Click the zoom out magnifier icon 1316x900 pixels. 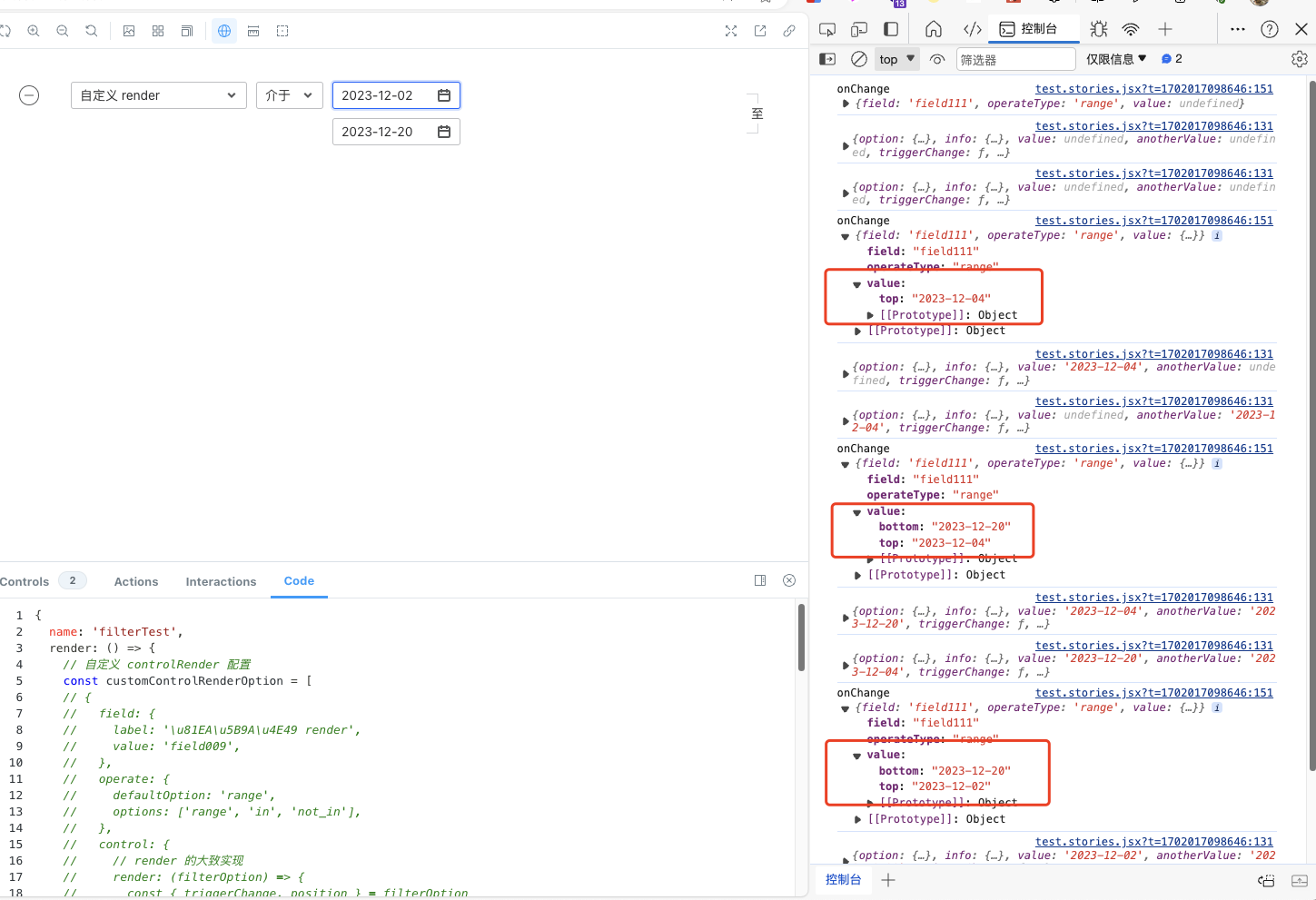(63, 31)
